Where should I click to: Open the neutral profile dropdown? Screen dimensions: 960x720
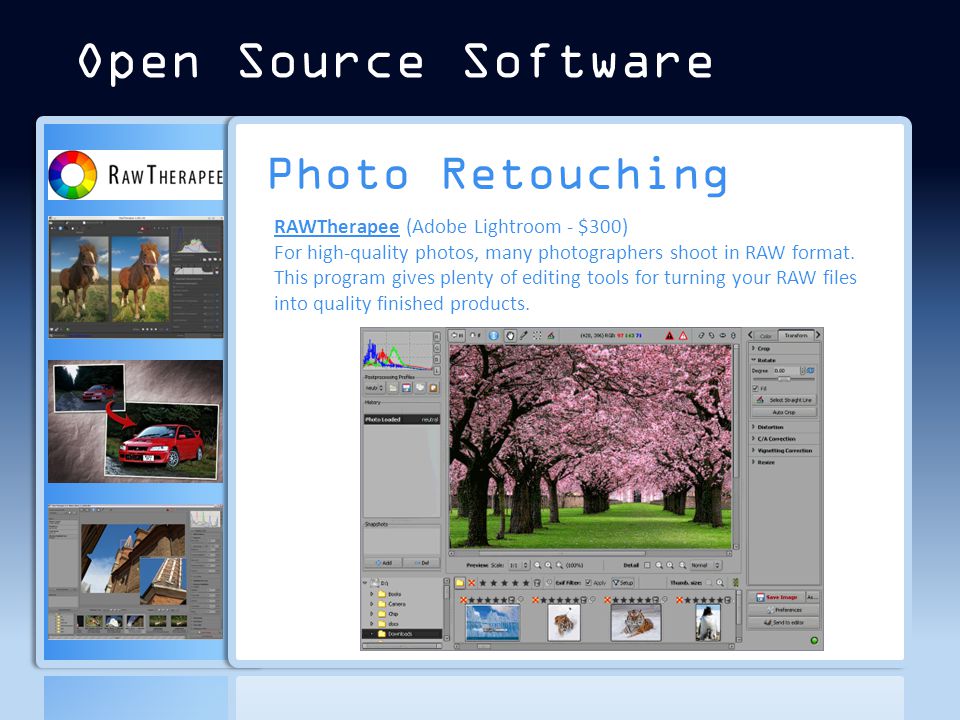coord(374,388)
